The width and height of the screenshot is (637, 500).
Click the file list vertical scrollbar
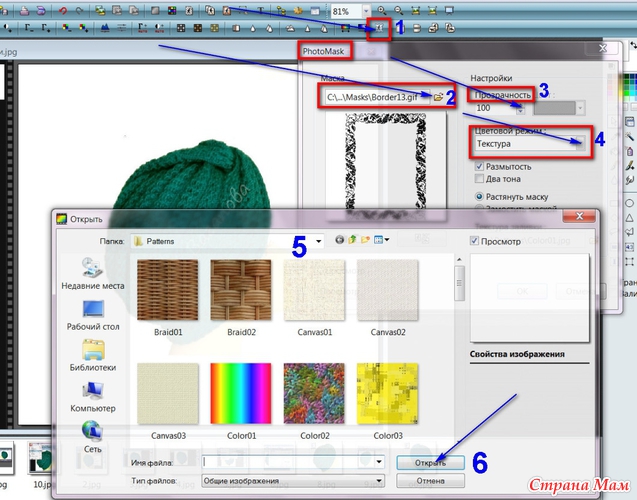(459, 283)
